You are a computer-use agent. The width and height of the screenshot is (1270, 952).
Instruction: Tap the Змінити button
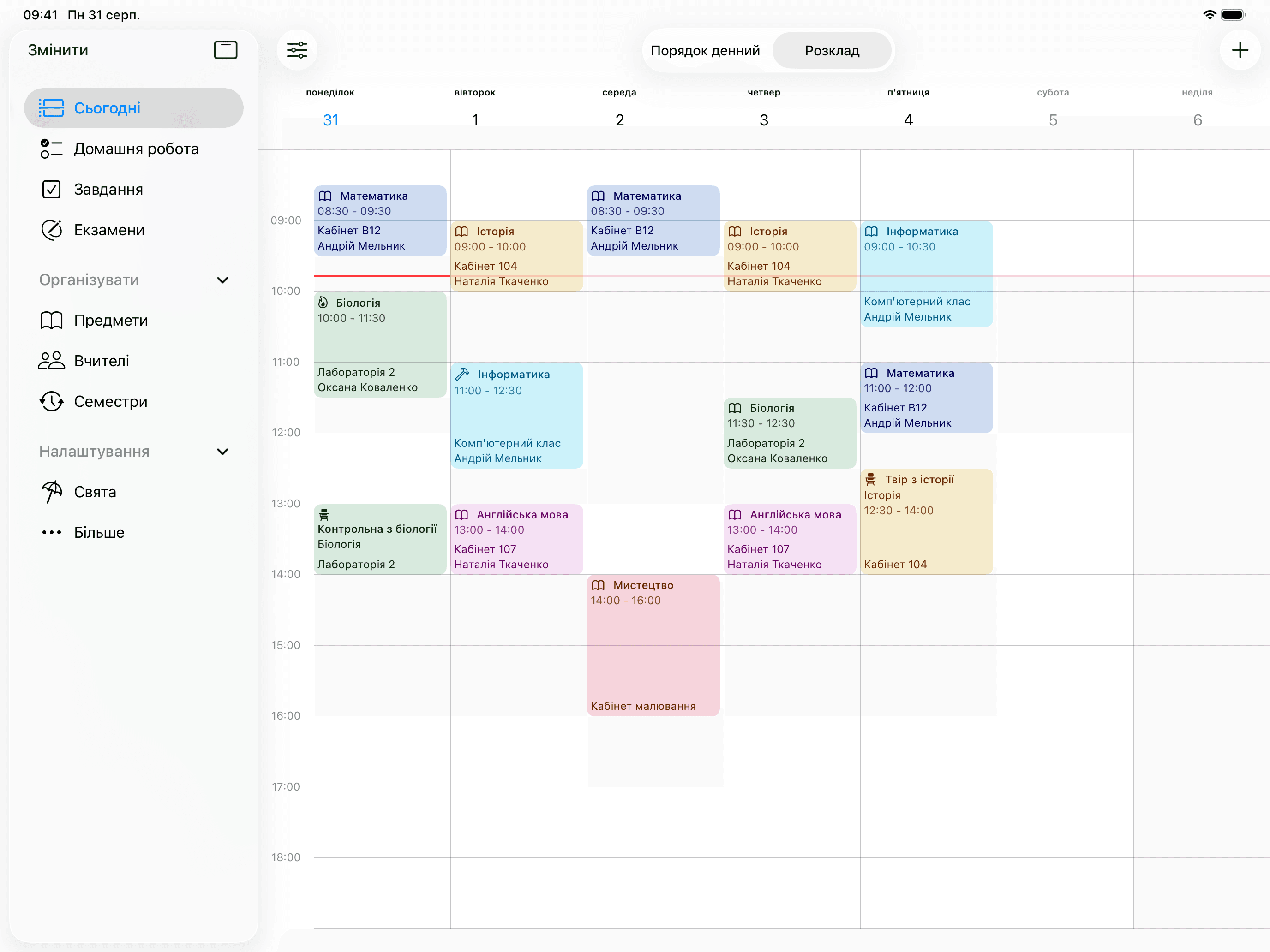click(58, 50)
